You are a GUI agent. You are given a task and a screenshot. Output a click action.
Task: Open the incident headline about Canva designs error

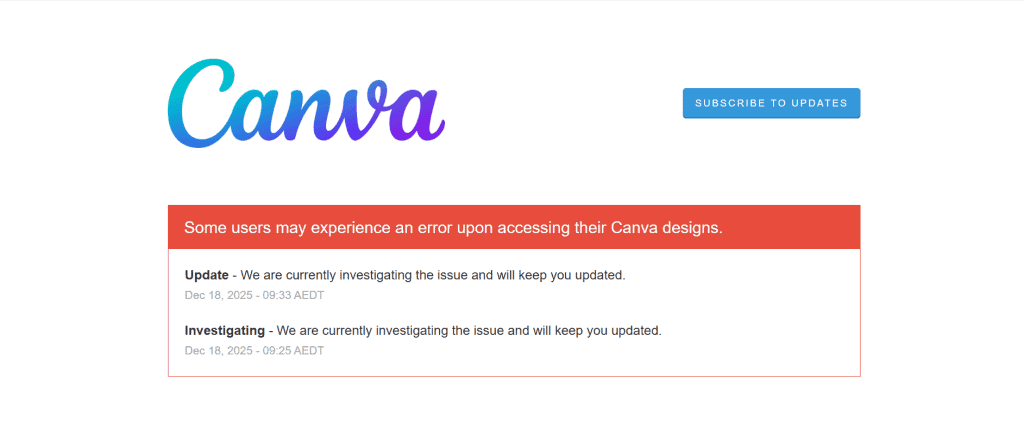452,227
